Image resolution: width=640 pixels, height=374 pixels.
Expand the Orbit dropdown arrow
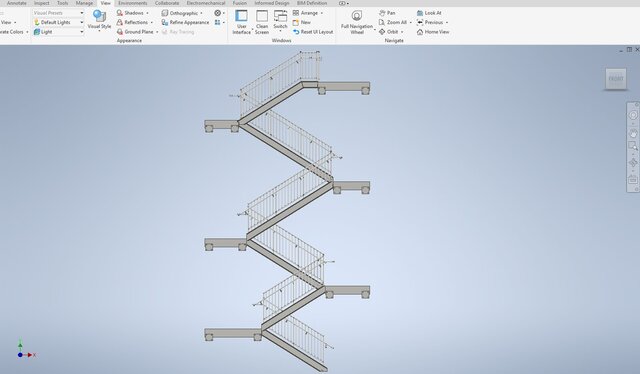[402, 32]
